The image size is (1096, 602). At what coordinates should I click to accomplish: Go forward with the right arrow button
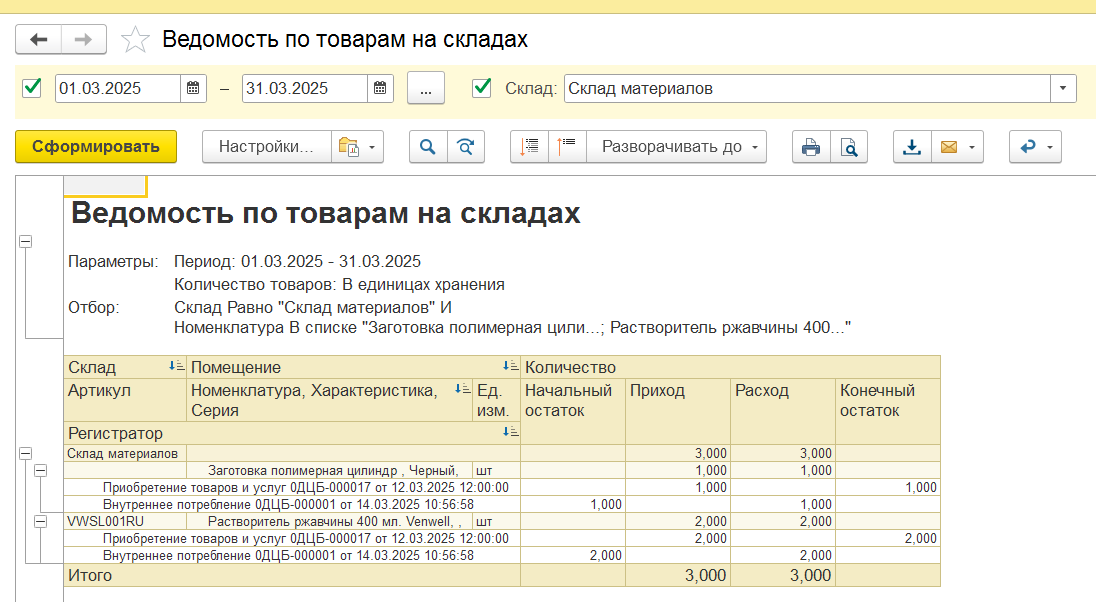point(84,39)
